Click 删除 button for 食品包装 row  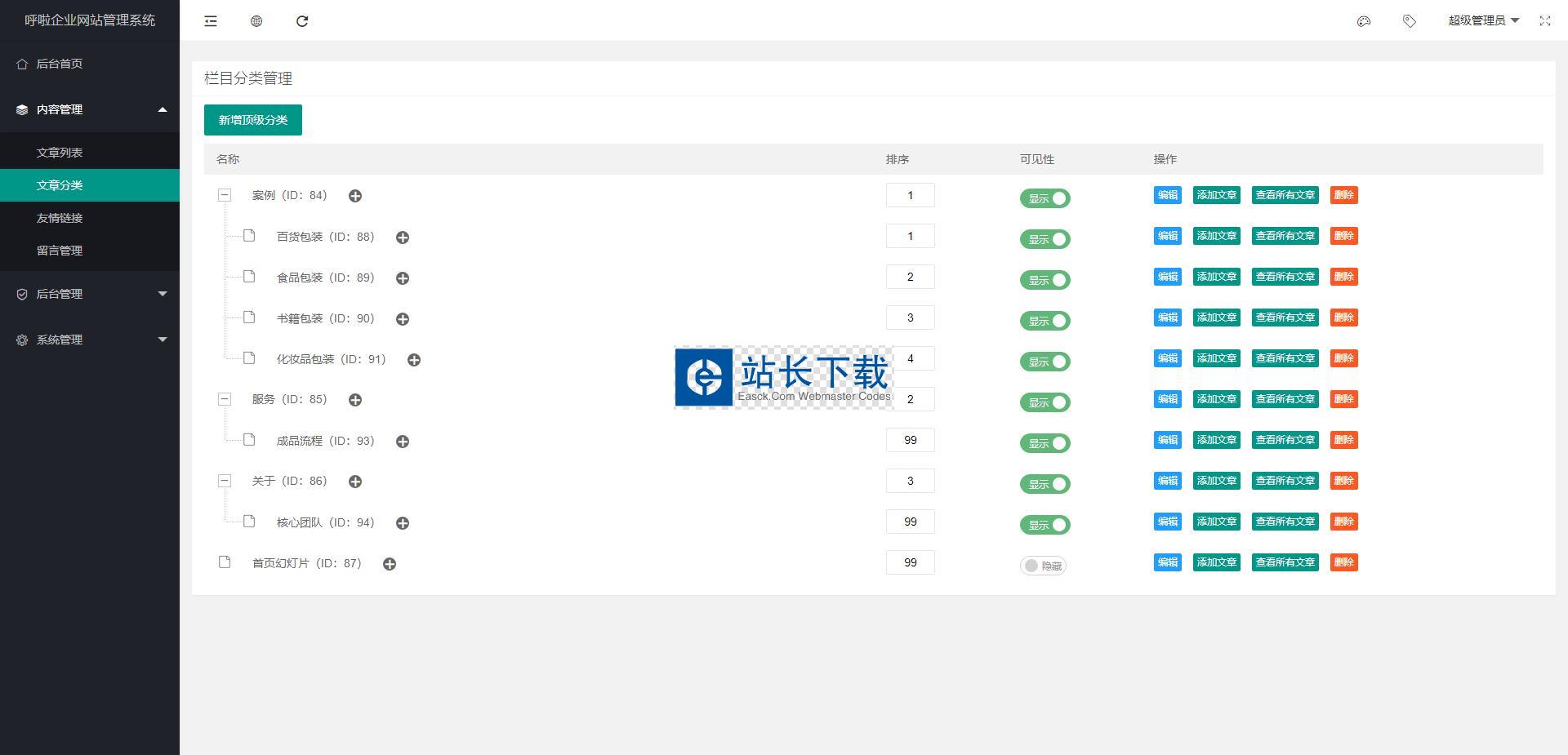tap(1343, 277)
